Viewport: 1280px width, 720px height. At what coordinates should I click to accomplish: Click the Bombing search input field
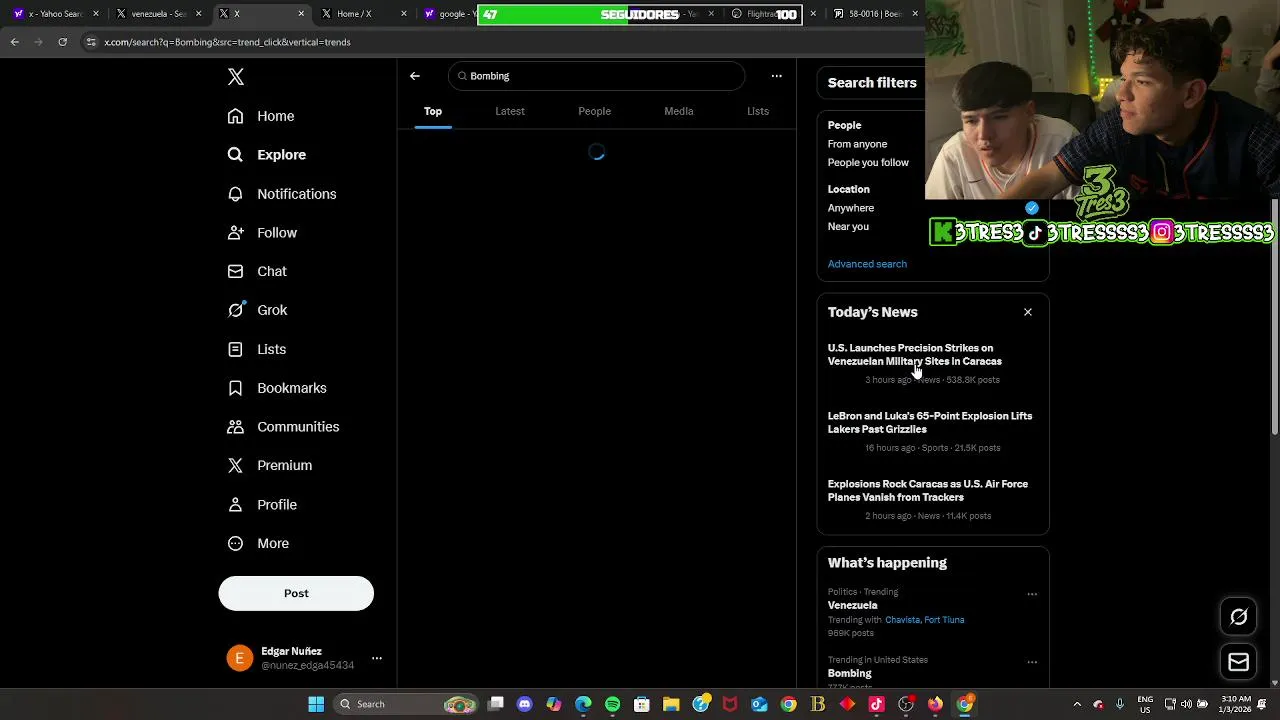[597, 76]
